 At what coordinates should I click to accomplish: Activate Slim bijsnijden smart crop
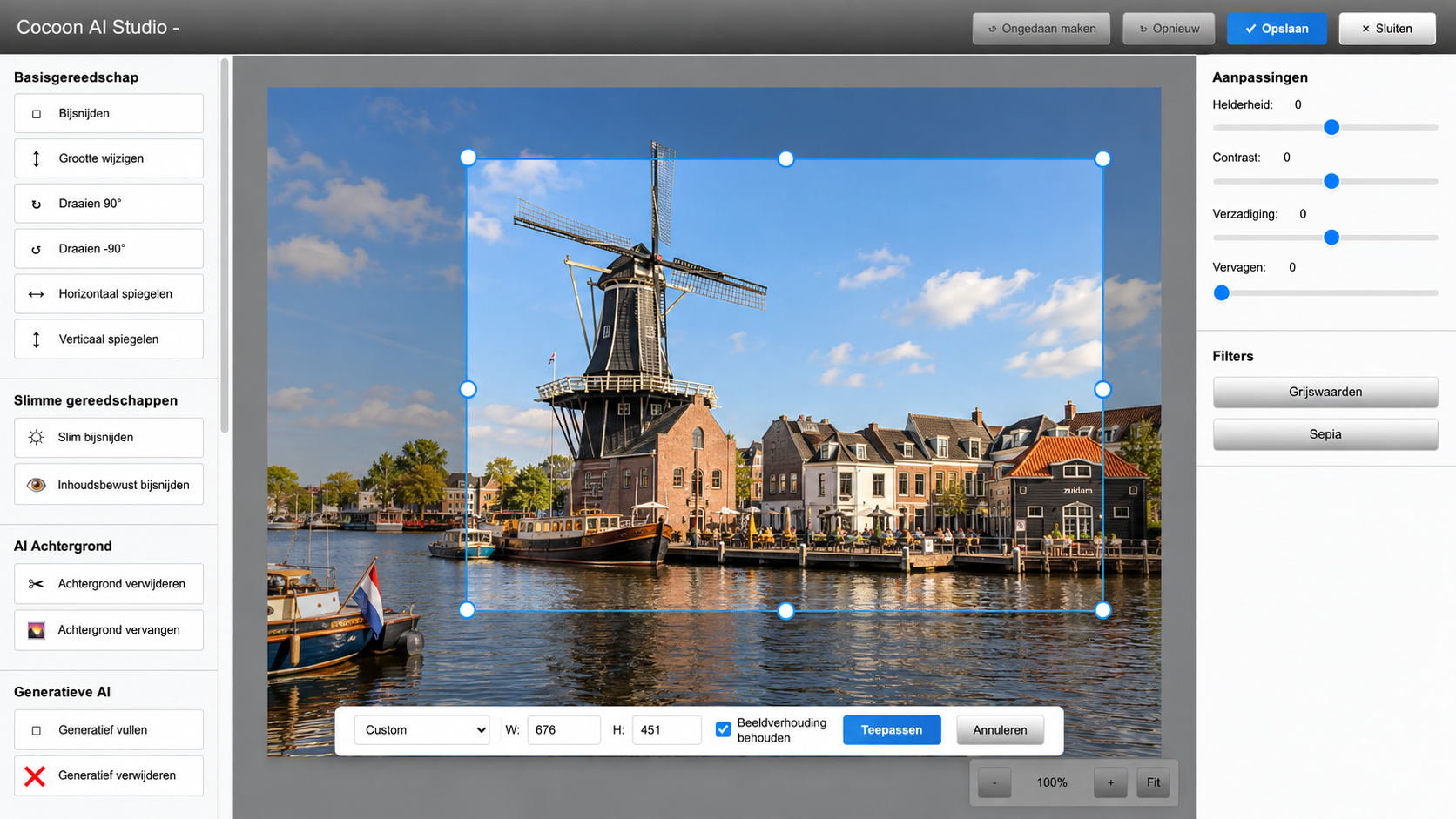tap(109, 437)
